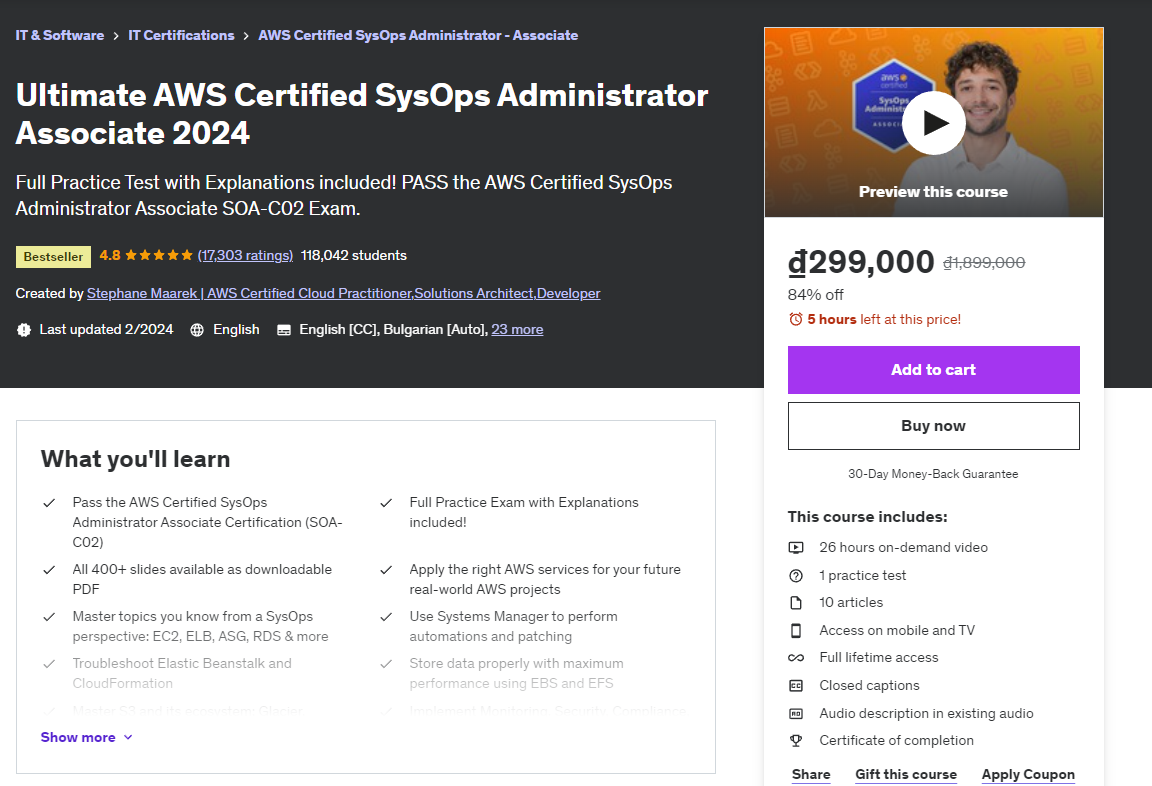1152x786 pixels.
Task: Click the Buy now button
Action: coord(933,425)
